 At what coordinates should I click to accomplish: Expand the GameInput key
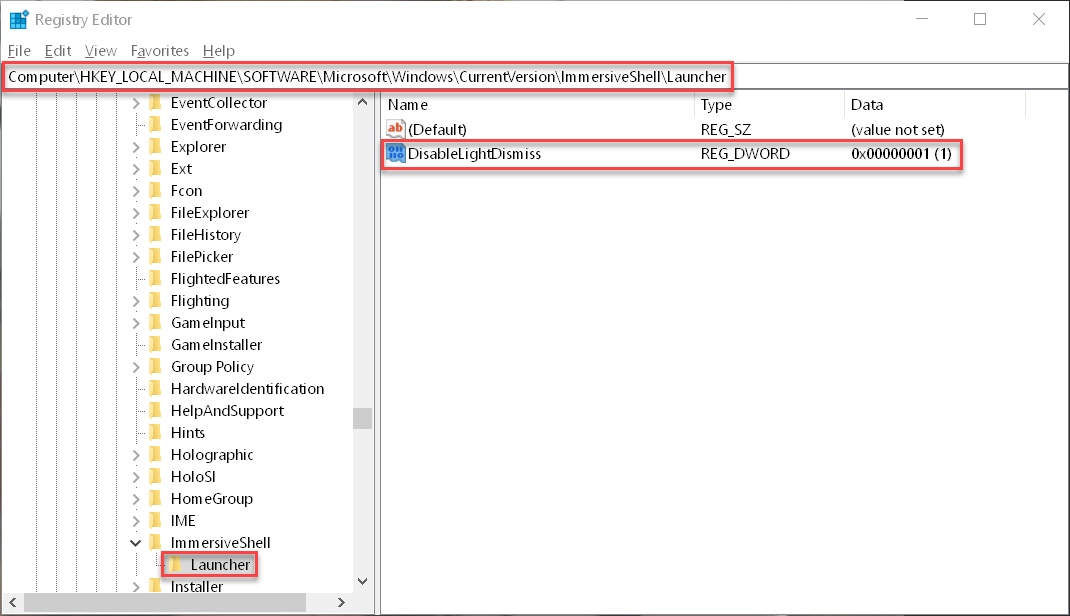tap(136, 323)
